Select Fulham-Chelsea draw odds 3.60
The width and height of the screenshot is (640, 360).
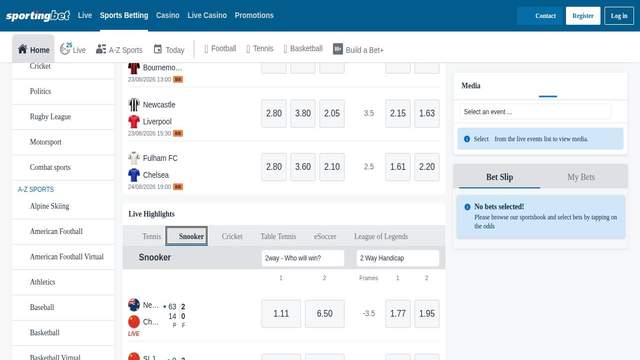(x=303, y=167)
